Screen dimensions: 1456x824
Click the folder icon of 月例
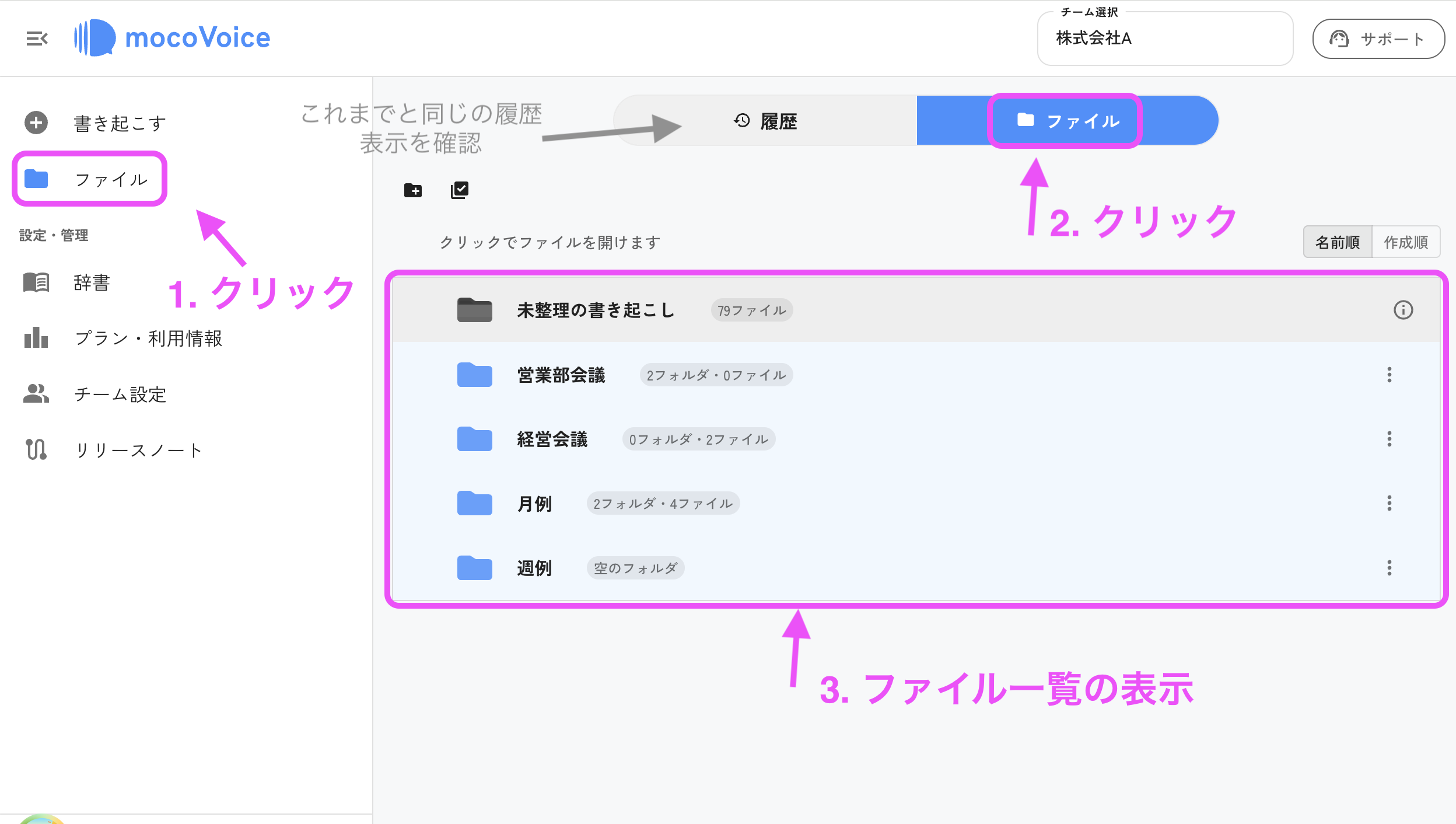[475, 503]
